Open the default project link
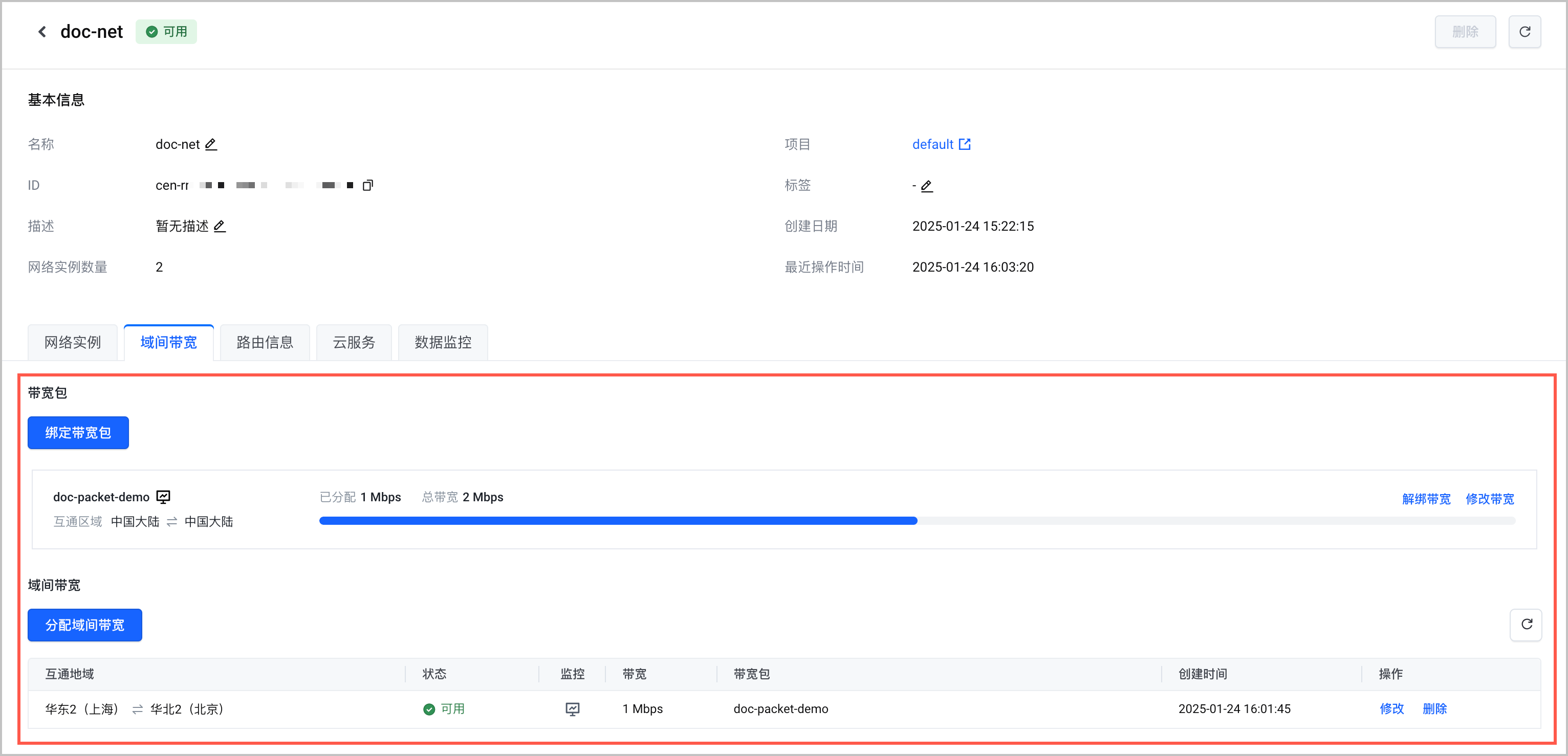Image resolution: width=1568 pixels, height=756 pixels. pos(932,144)
